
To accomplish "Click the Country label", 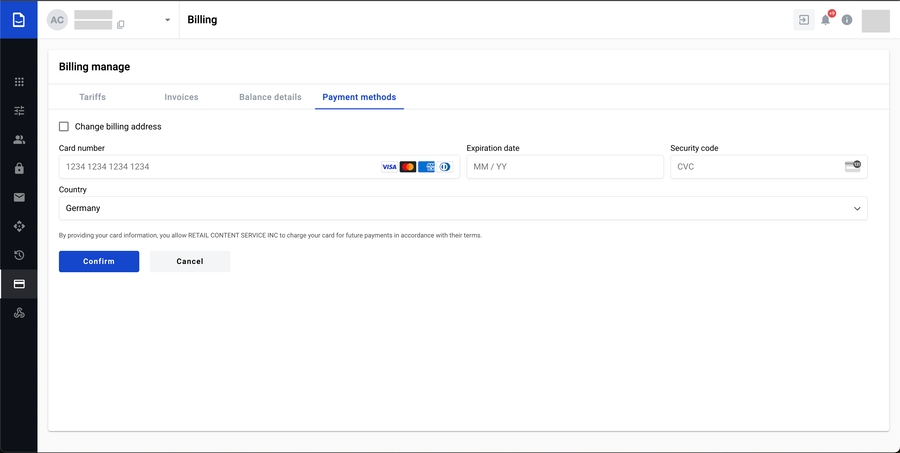I will (x=72, y=189).
